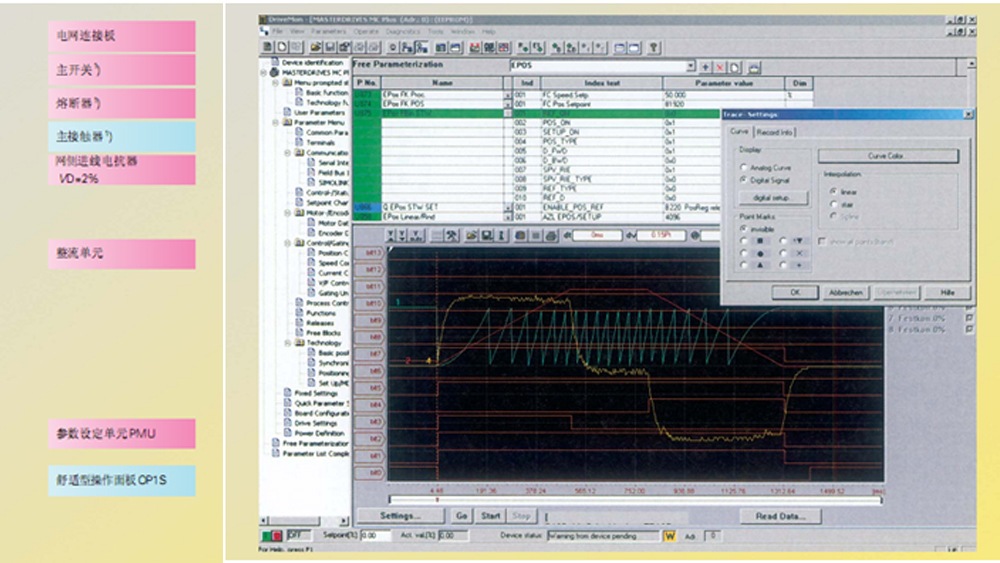This screenshot has width=1000, height=563.
Task: Click the red X delete icon
Action: coord(721,67)
